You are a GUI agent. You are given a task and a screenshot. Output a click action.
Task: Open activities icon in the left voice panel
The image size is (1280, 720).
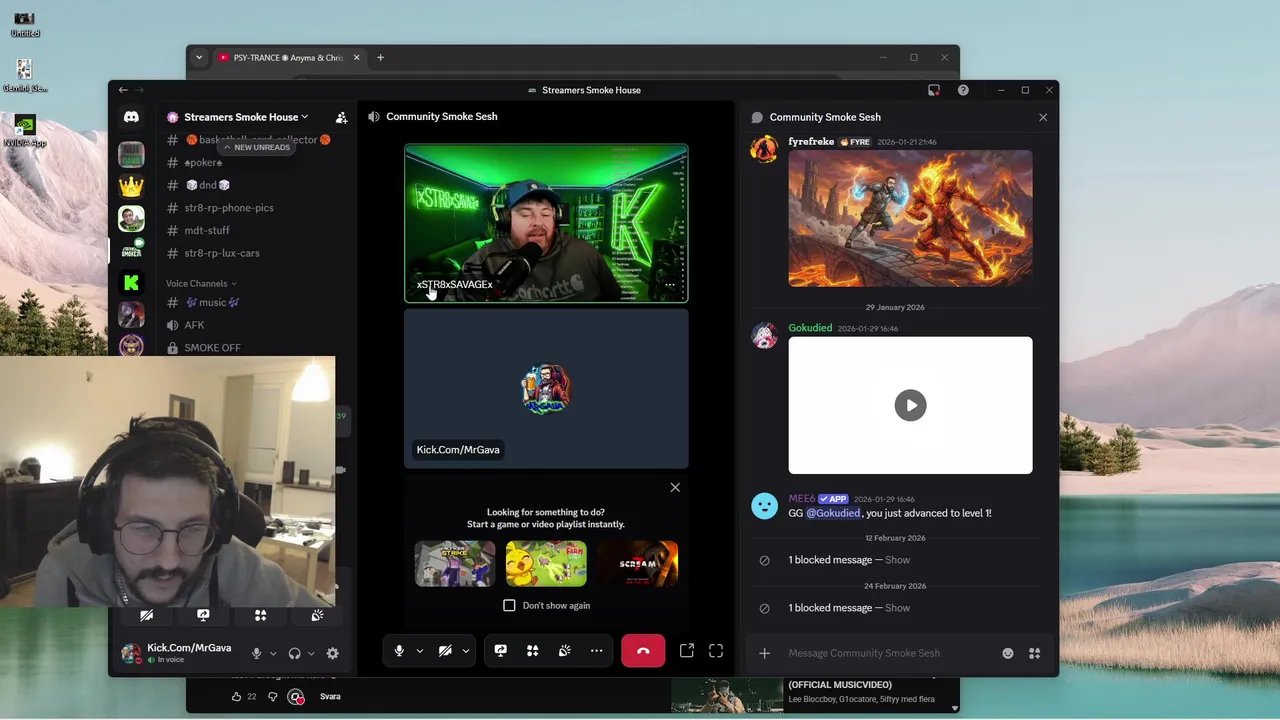point(260,615)
